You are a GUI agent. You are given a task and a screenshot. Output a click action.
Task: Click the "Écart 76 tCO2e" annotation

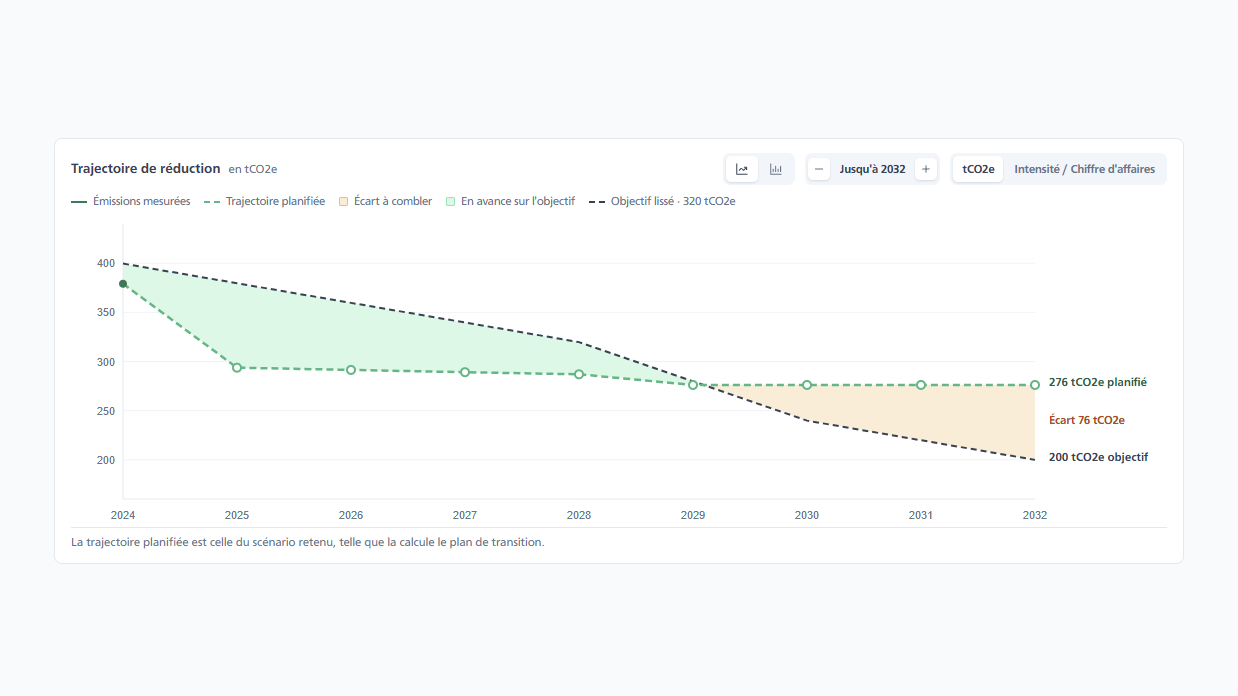(x=1087, y=420)
